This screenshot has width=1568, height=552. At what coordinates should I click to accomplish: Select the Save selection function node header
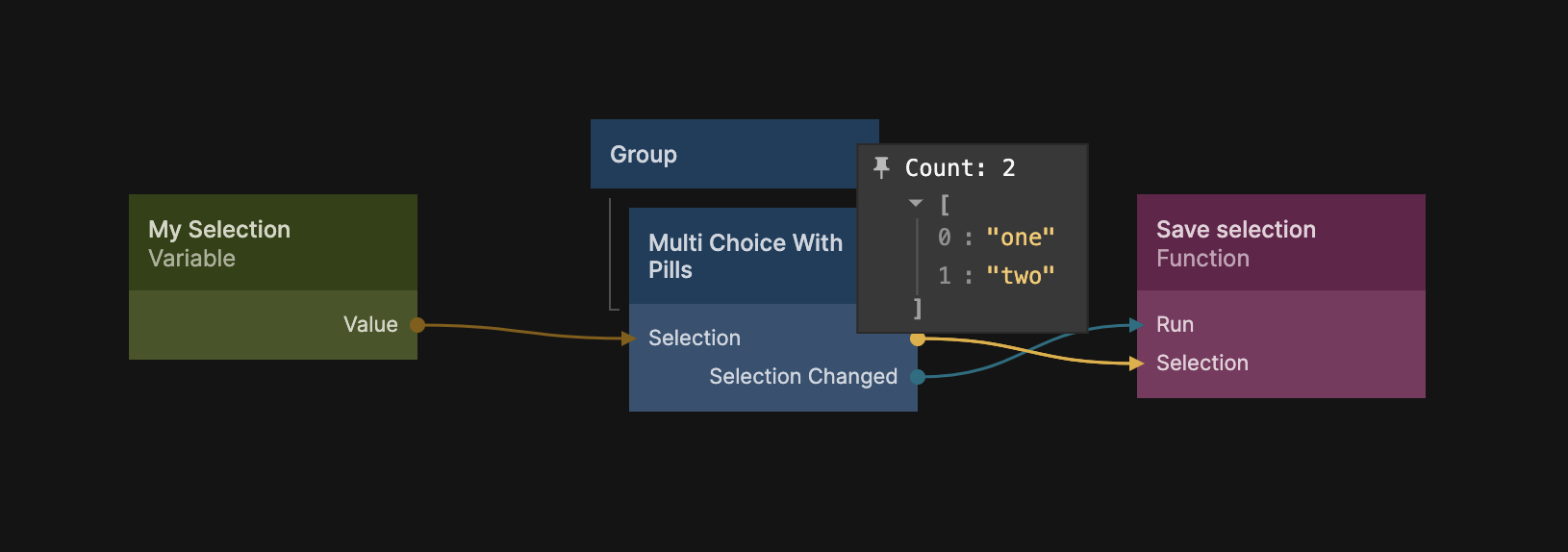point(1280,243)
